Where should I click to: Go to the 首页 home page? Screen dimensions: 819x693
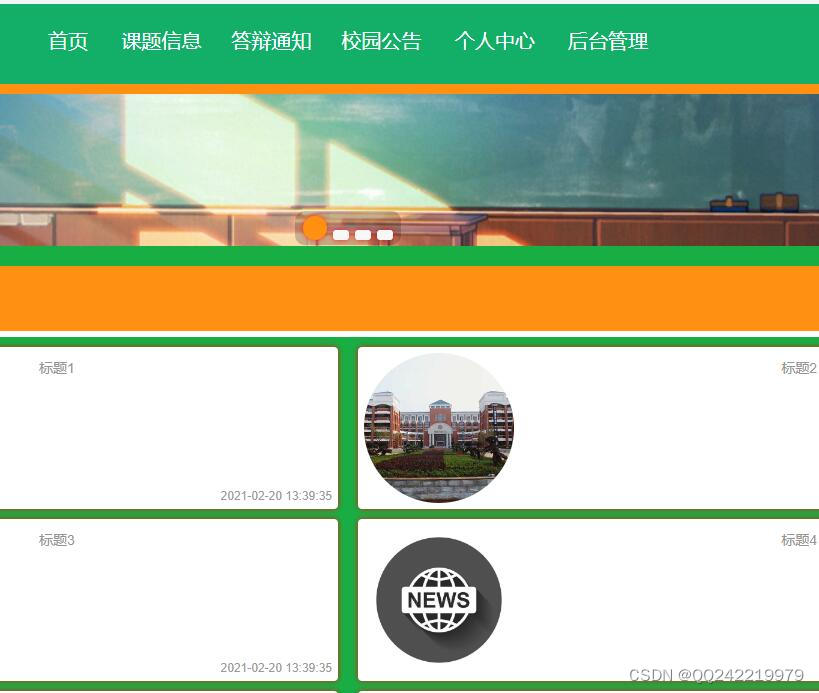pos(68,41)
